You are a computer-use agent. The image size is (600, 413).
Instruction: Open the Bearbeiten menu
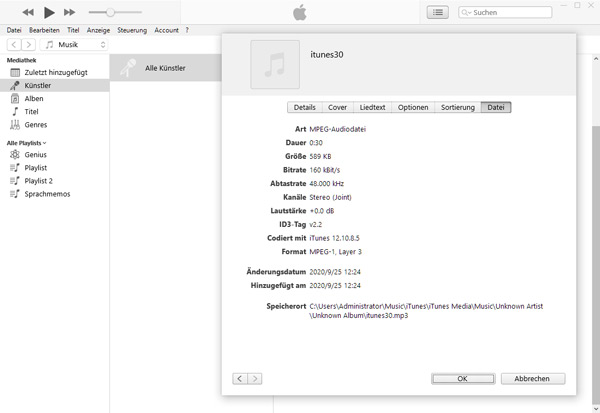[x=44, y=30]
